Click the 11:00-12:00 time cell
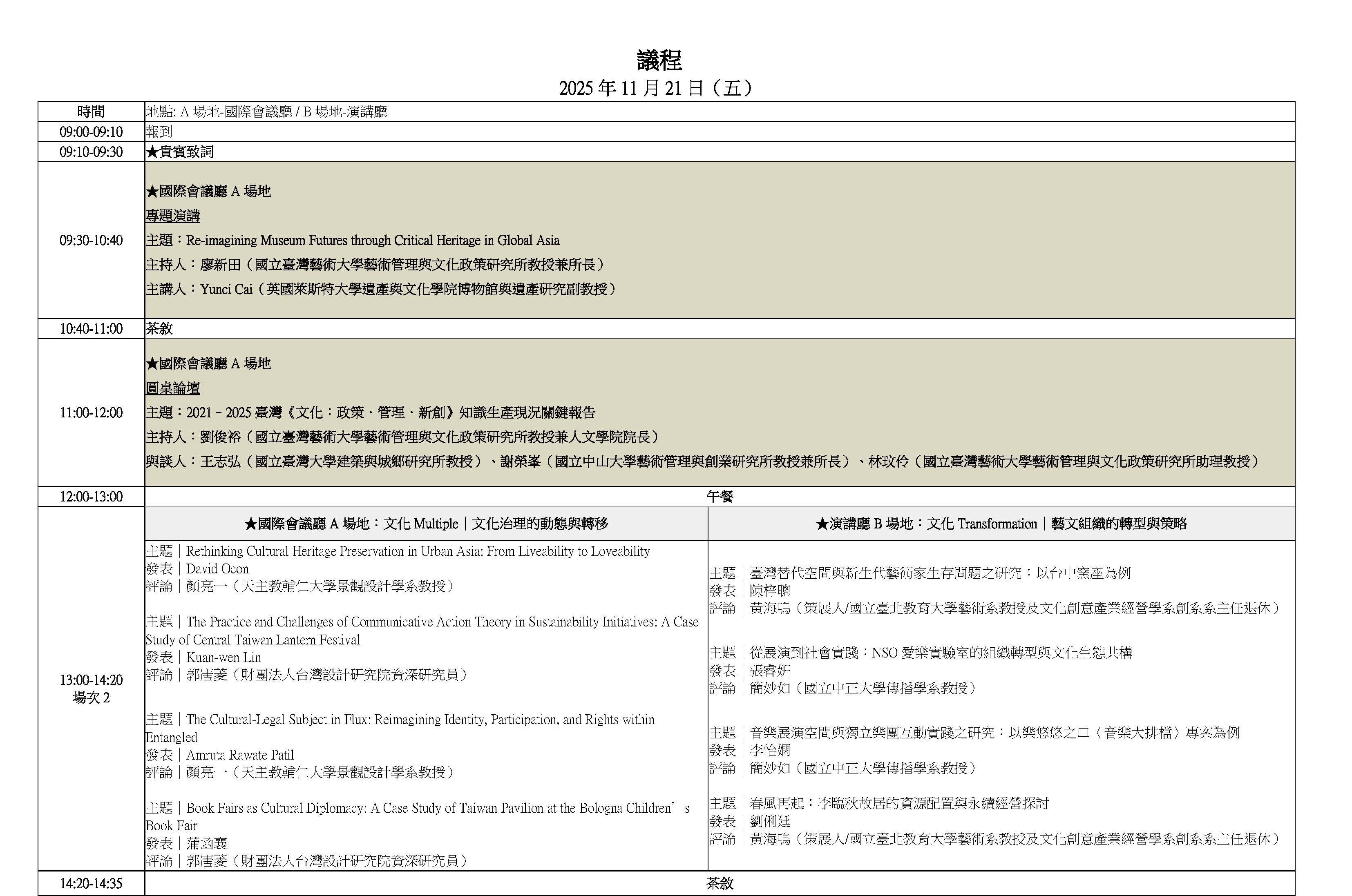Screen dimensions: 1352x896 point(91,412)
